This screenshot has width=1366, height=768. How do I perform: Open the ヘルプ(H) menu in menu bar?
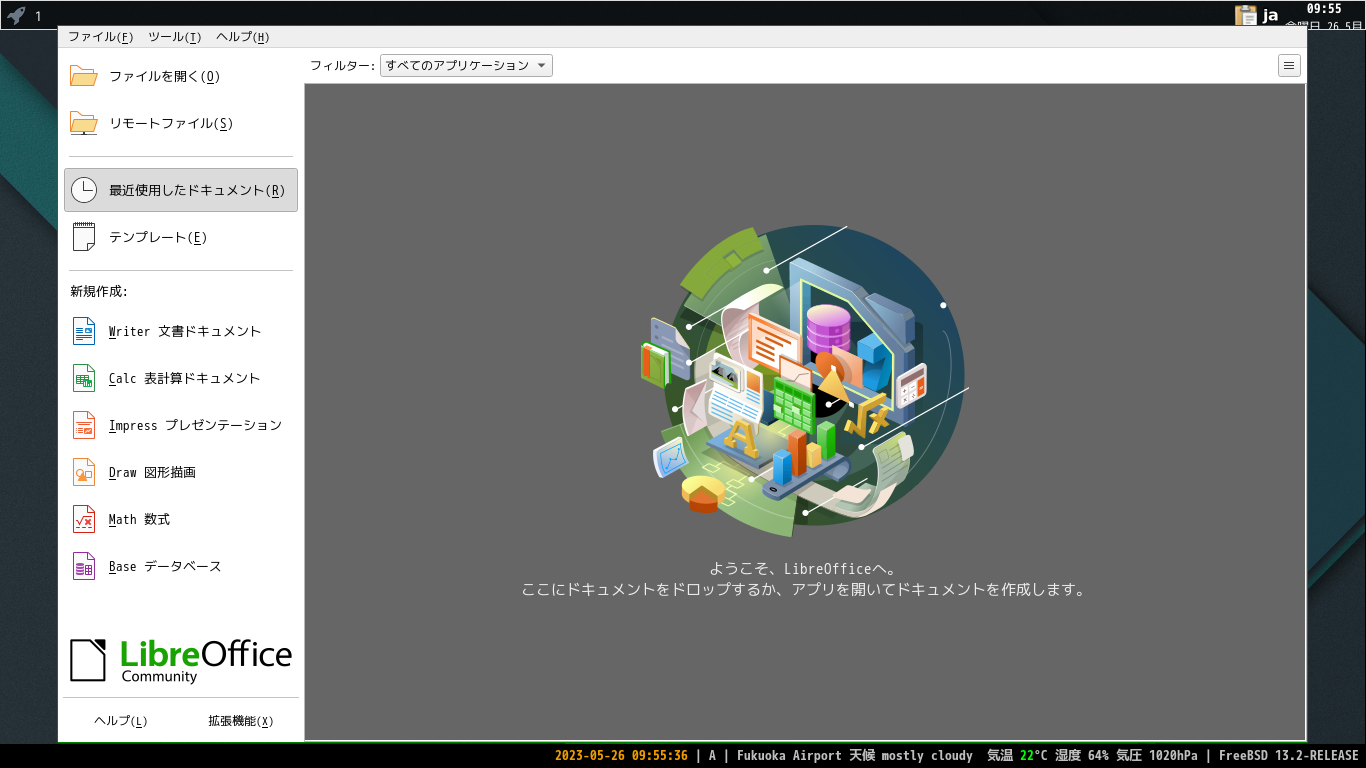click(242, 37)
